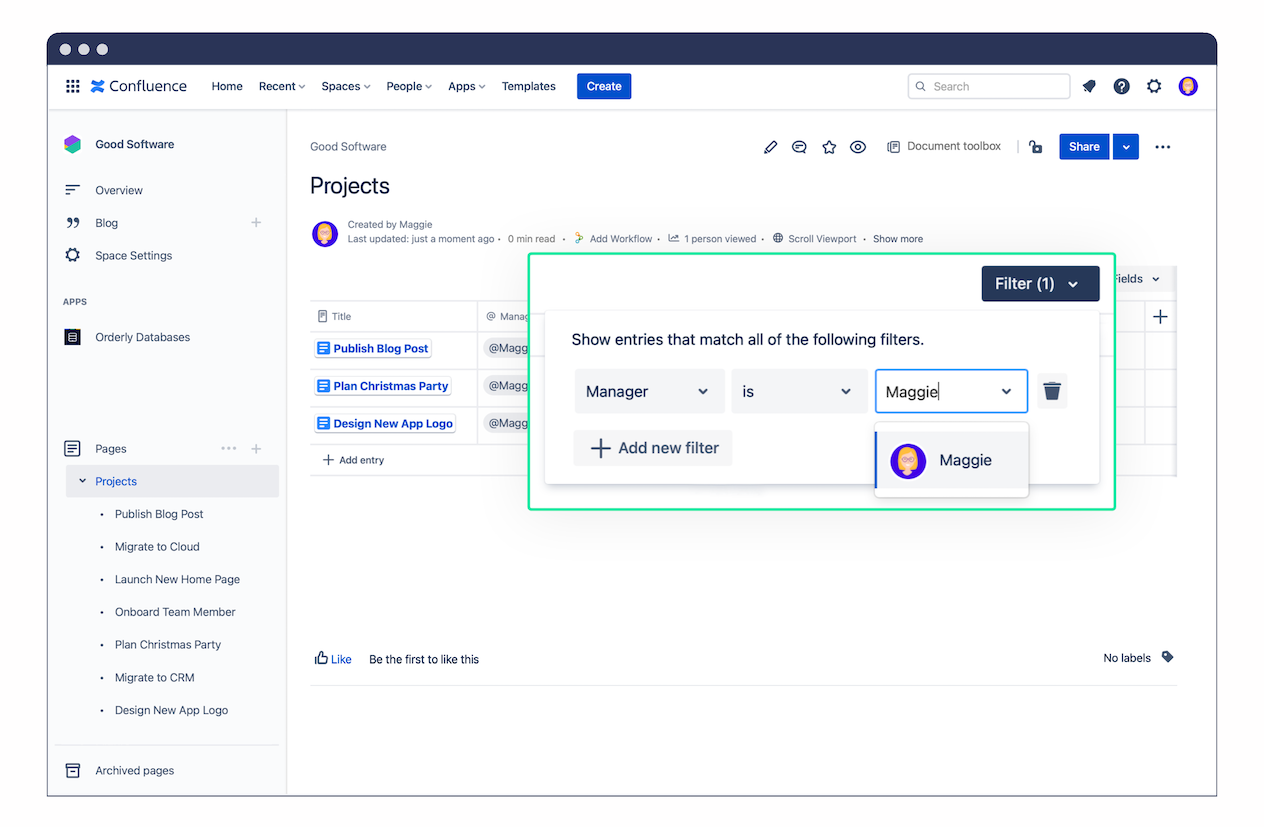Viewport: 1264px width, 827px height.
Task: Expand the Recent menu
Action: coord(281,86)
